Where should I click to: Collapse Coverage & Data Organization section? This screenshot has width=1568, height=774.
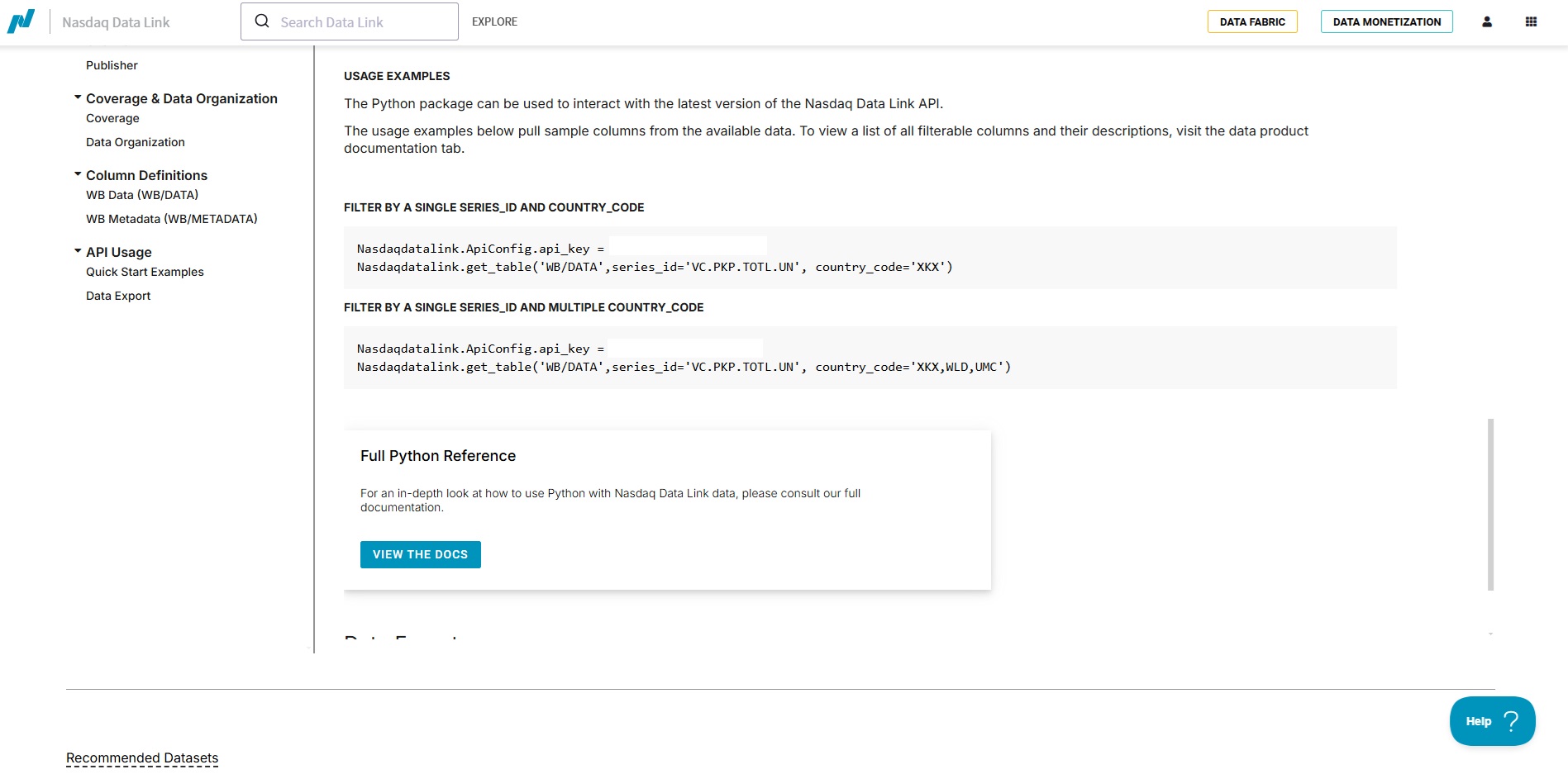78,97
